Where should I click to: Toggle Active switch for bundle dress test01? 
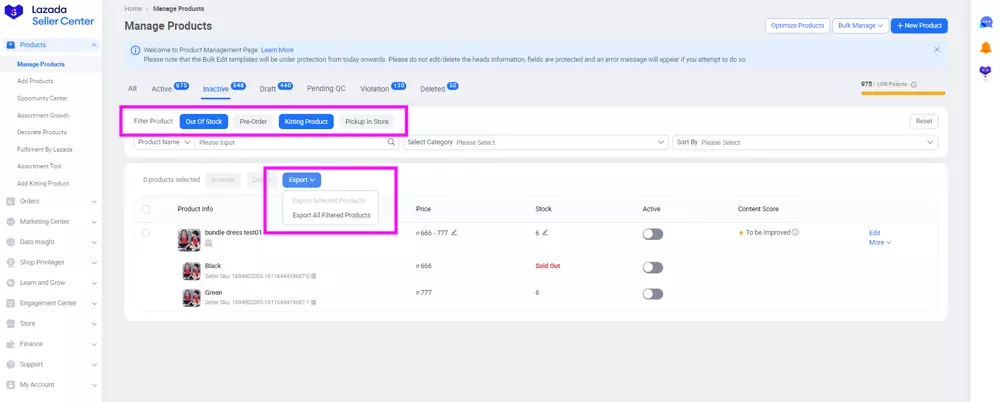[652, 234]
